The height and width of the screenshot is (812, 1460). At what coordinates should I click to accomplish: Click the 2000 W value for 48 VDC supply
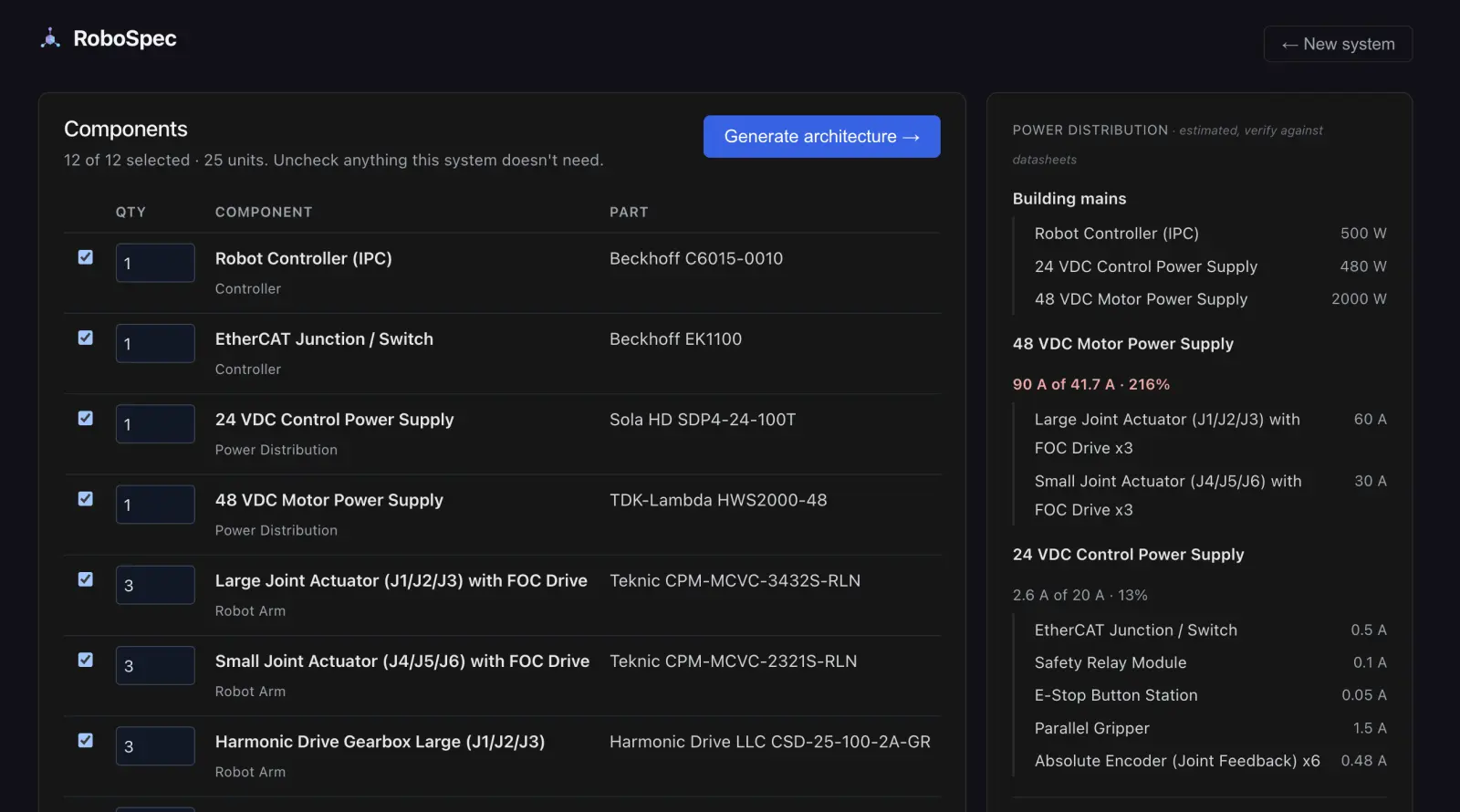click(x=1359, y=299)
